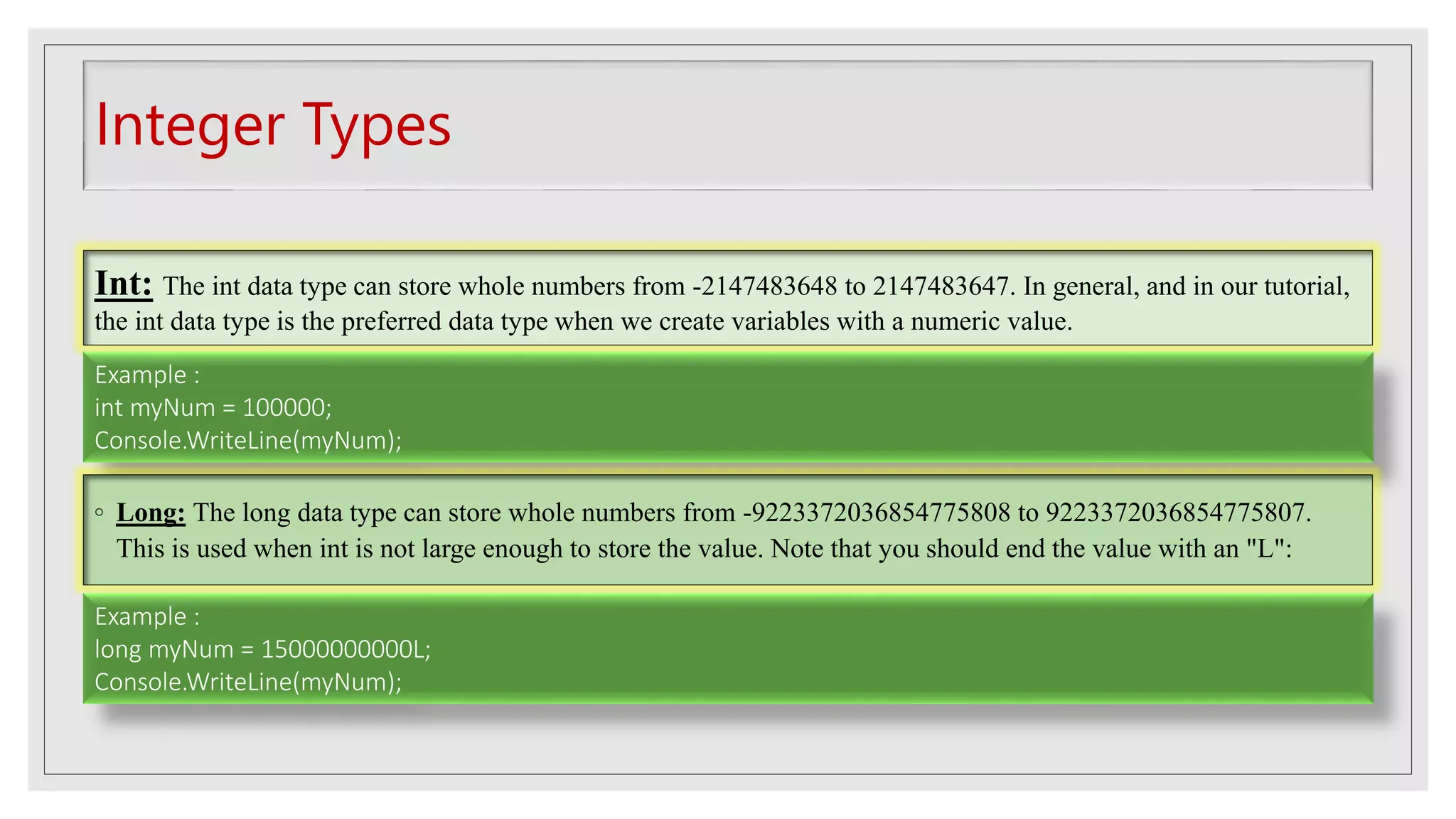Viewport: 1456px width, 819px height.
Task: Click the number -9223372036854775808
Action: pos(877,513)
